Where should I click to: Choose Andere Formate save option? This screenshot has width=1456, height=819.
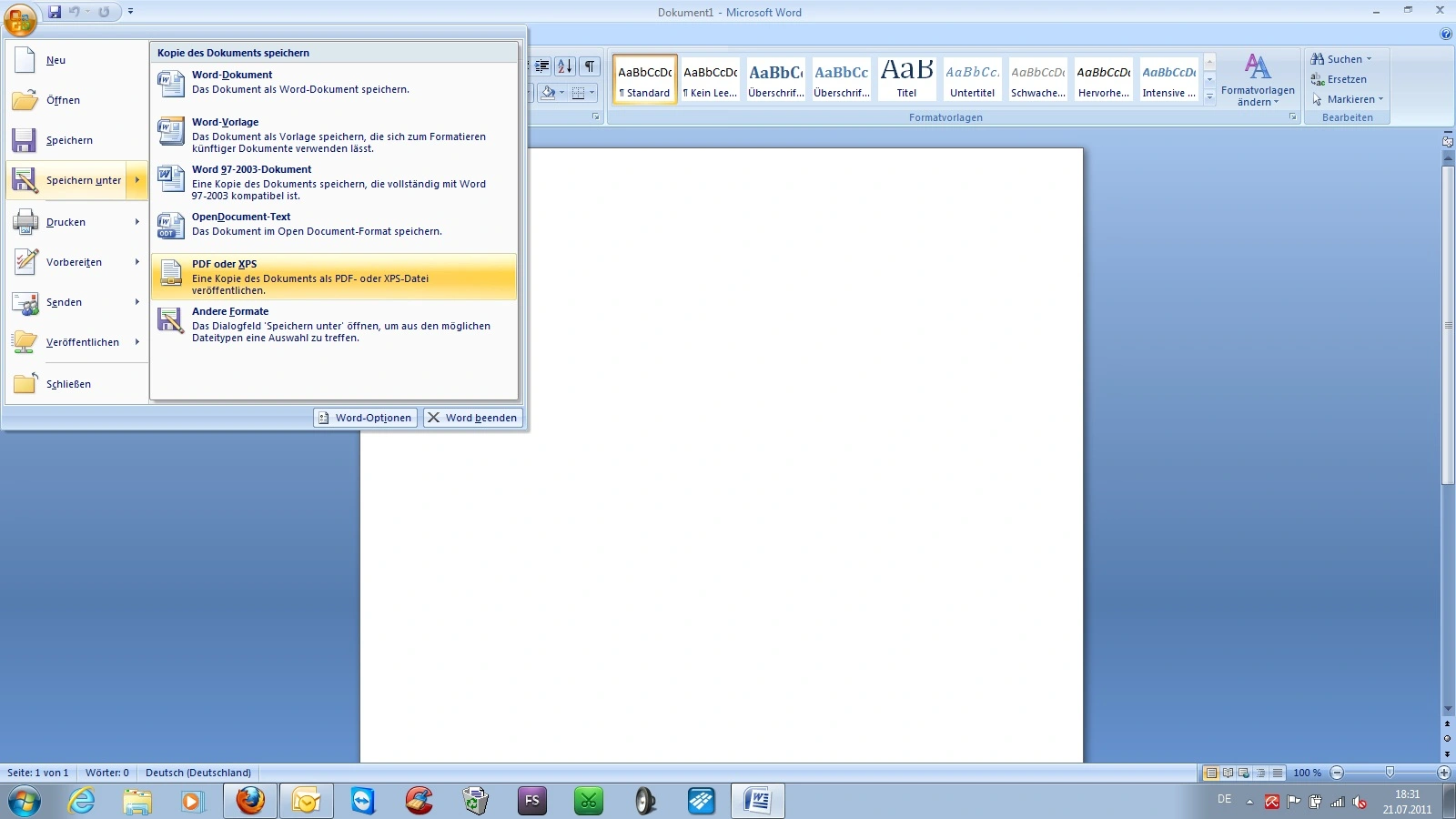point(334,324)
